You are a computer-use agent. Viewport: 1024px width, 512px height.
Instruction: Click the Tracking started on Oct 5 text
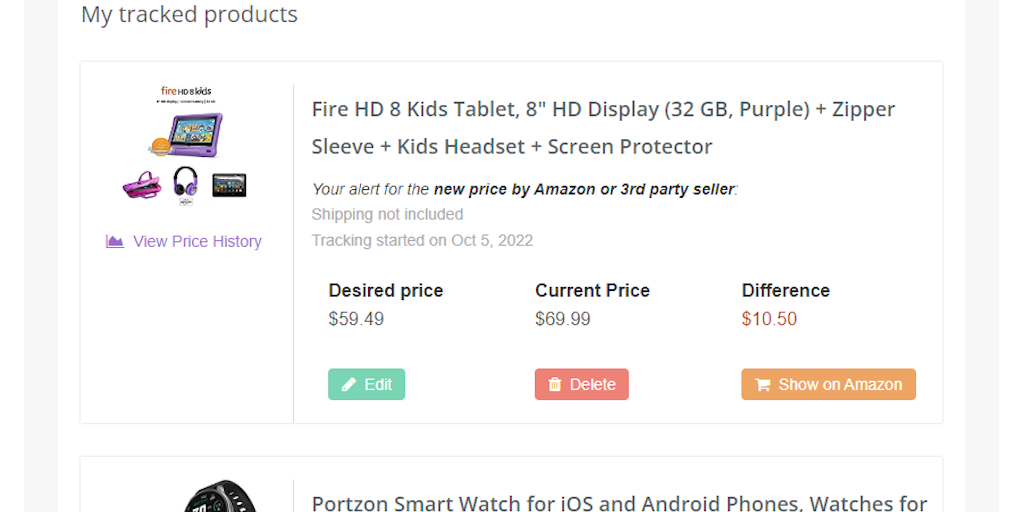422,240
